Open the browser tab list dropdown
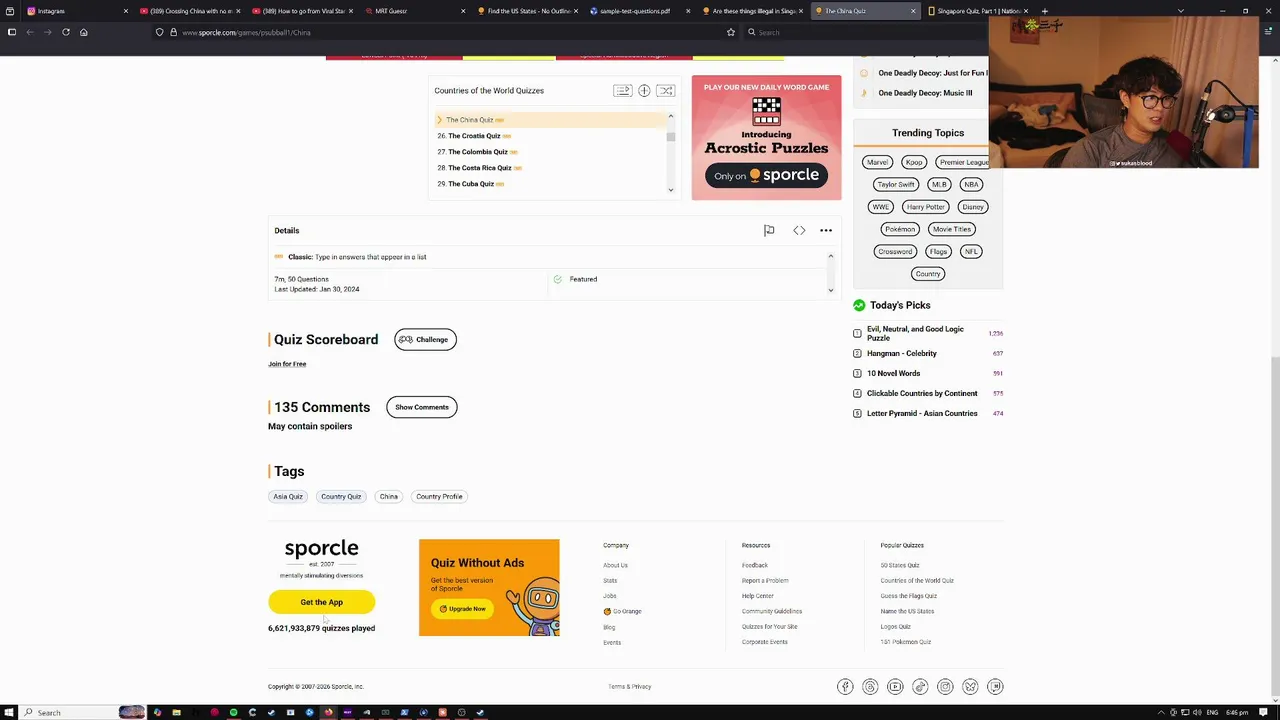Viewport: 1280px width, 720px height. [x=1181, y=11]
